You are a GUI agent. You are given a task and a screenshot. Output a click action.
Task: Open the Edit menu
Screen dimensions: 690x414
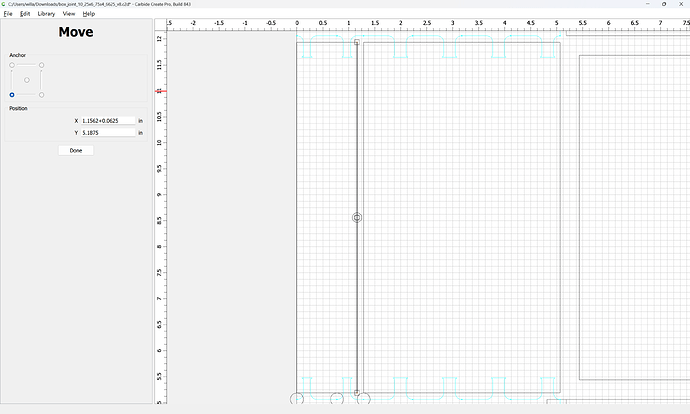25,14
